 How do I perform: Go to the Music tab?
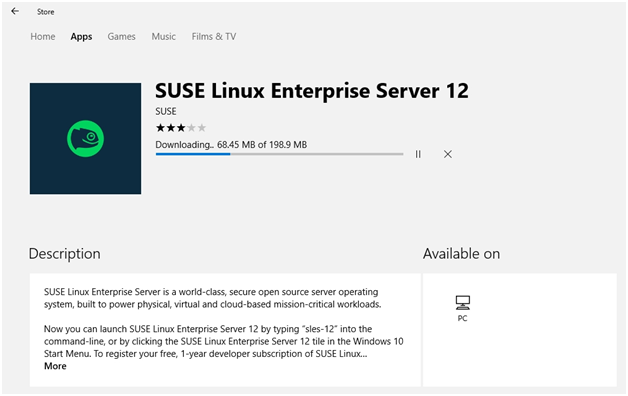[x=163, y=36]
